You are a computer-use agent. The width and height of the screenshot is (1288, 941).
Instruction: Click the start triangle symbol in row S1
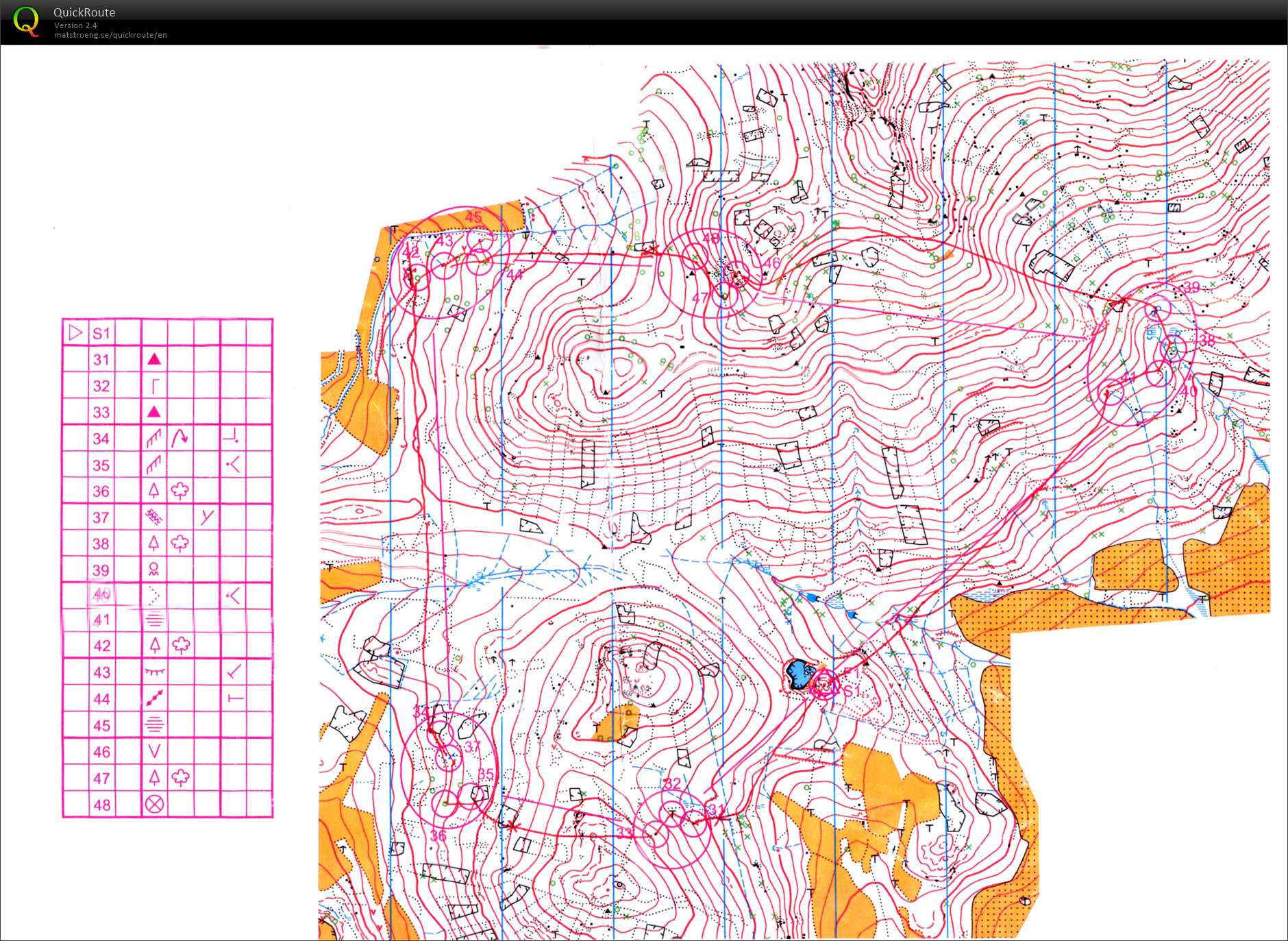pyautogui.click(x=75, y=333)
